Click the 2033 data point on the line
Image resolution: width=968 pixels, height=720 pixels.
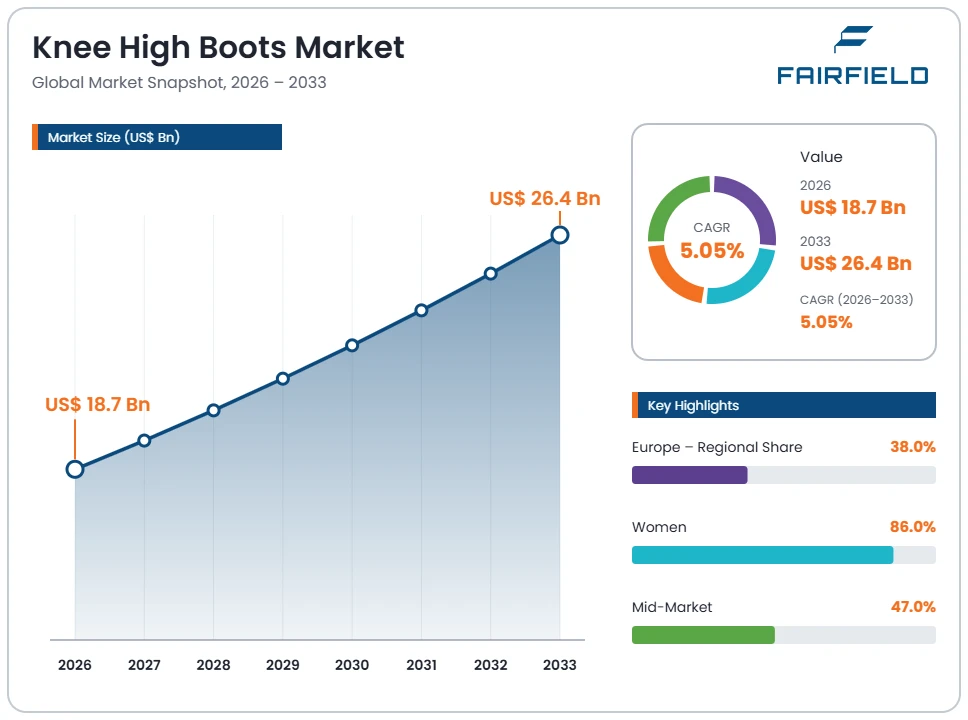click(560, 235)
